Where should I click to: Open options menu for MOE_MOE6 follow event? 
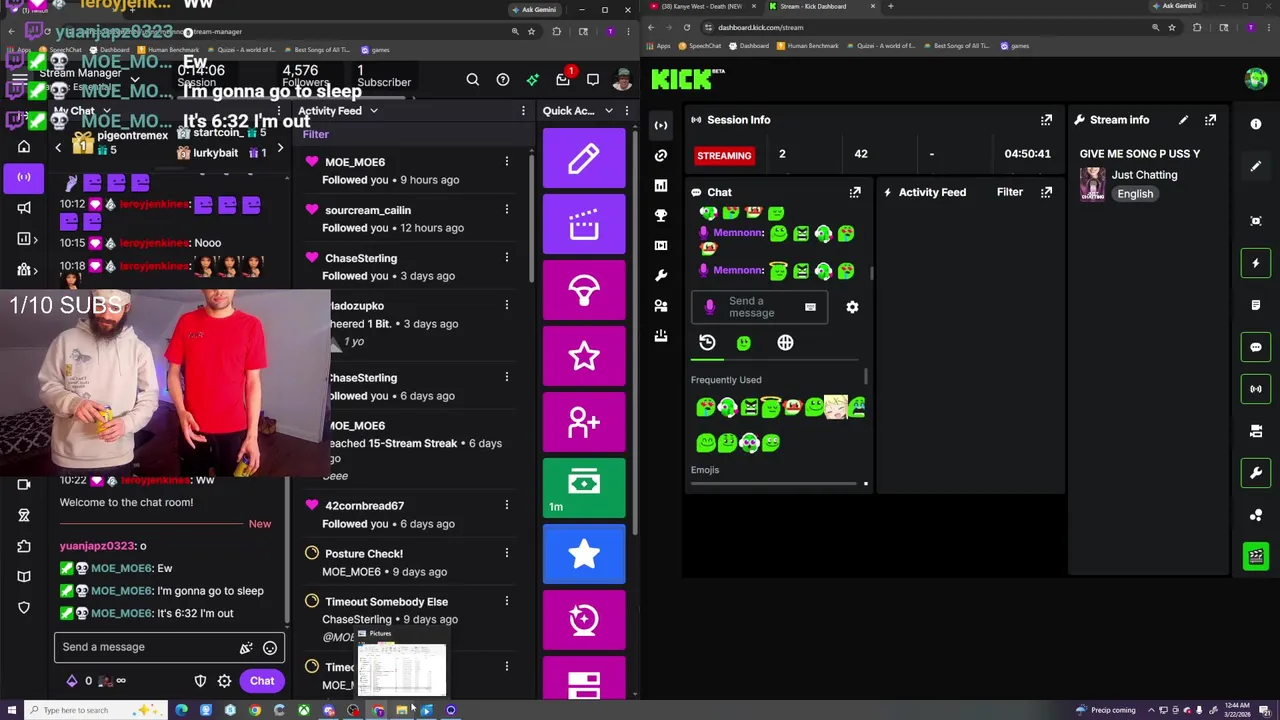click(507, 162)
